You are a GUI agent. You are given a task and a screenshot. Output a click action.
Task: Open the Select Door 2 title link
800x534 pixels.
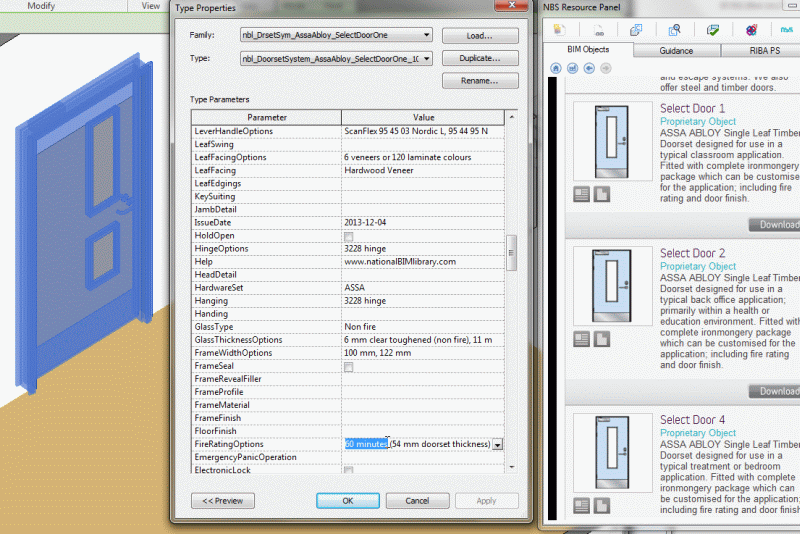[x=692, y=253]
